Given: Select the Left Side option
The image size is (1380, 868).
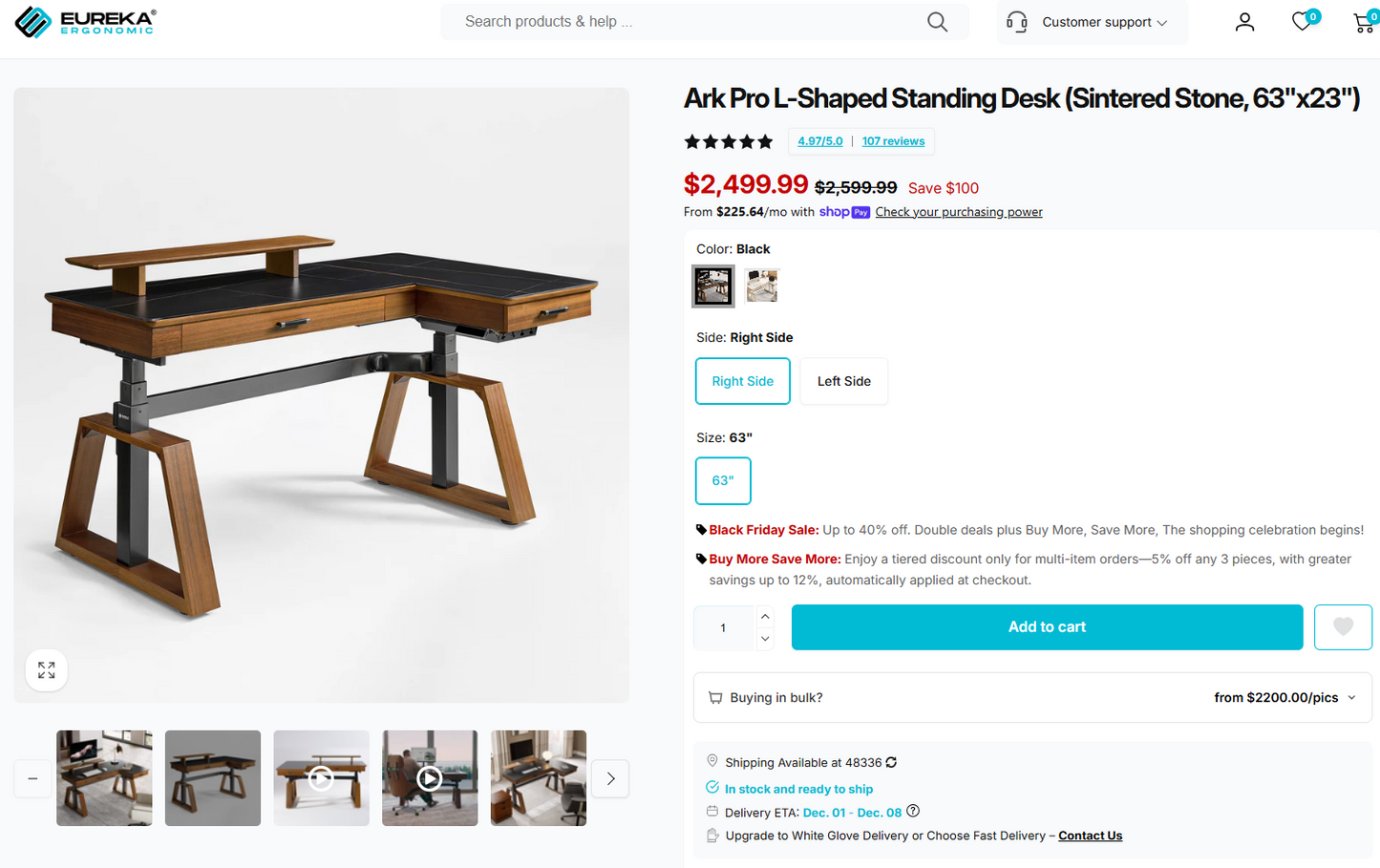Looking at the screenshot, I should click(x=843, y=380).
